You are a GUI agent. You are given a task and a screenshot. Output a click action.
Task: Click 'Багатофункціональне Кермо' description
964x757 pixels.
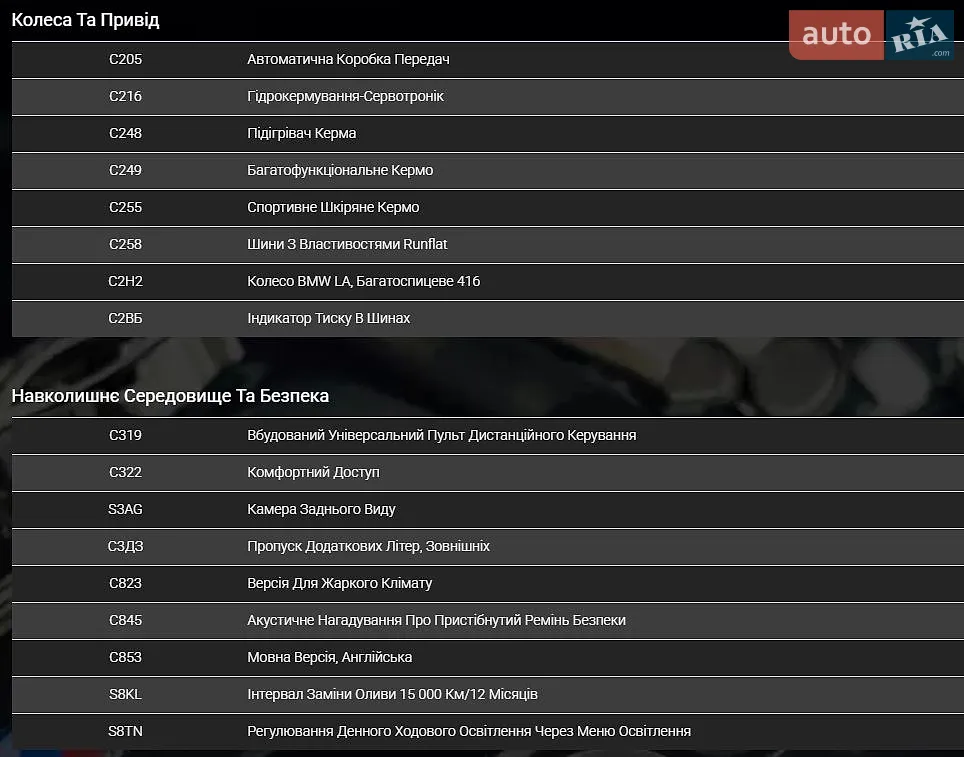click(x=340, y=170)
